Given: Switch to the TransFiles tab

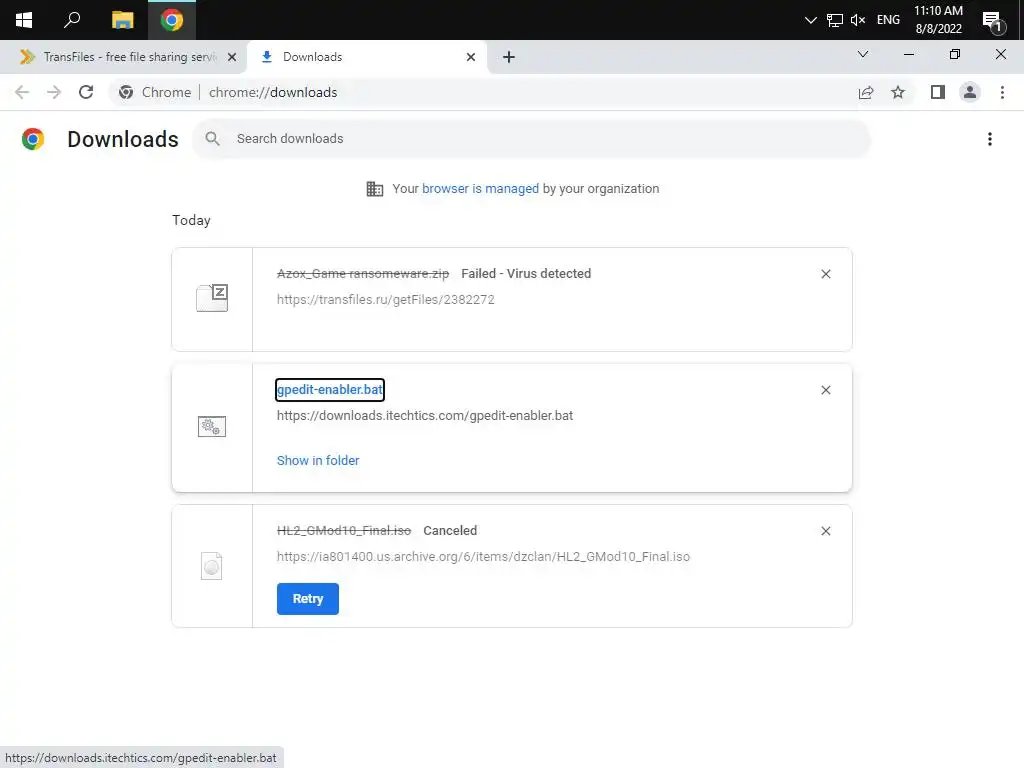Looking at the screenshot, I should point(123,57).
